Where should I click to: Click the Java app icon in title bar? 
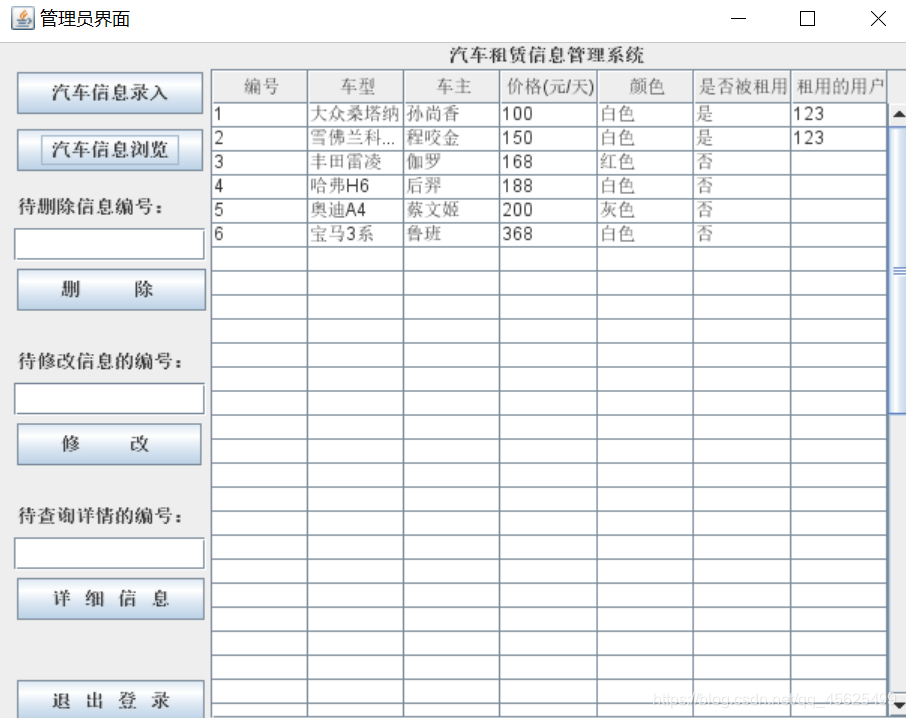pyautogui.click(x=23, y=18)
